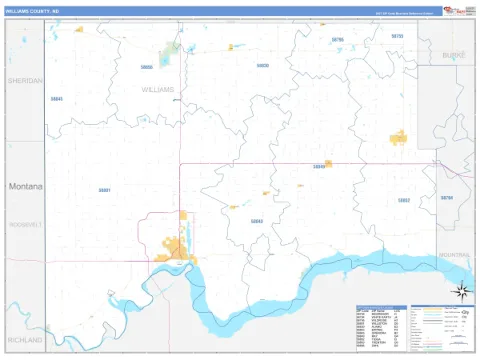Click ZIP code label 58845
480x360 pixels.
tap(57, 99)
